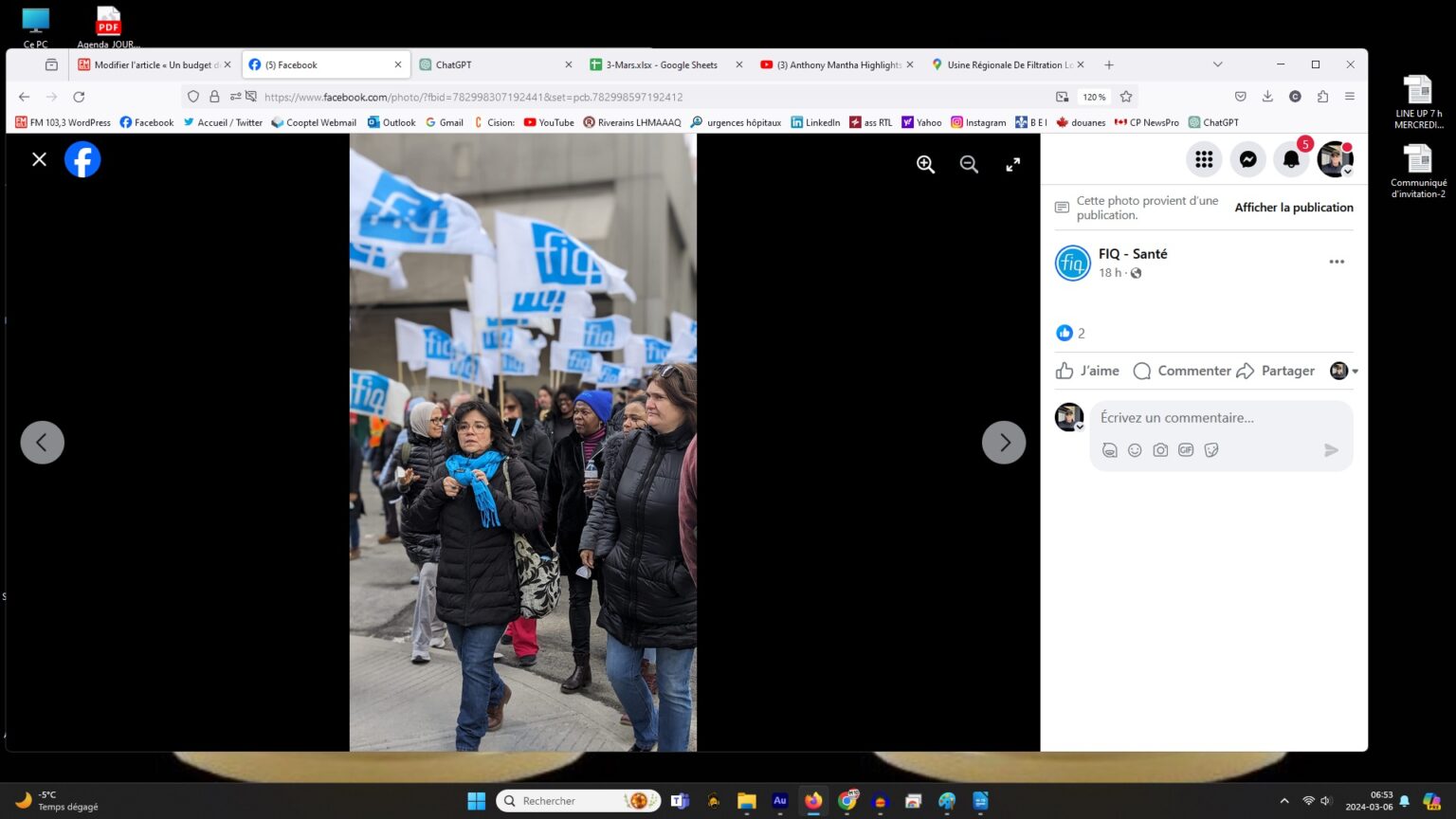The height and width of the screenshot is (819, 1456).
Task: List all tabs dropdown arrow
Action: pyautogui.click(x=1217, y=64)
